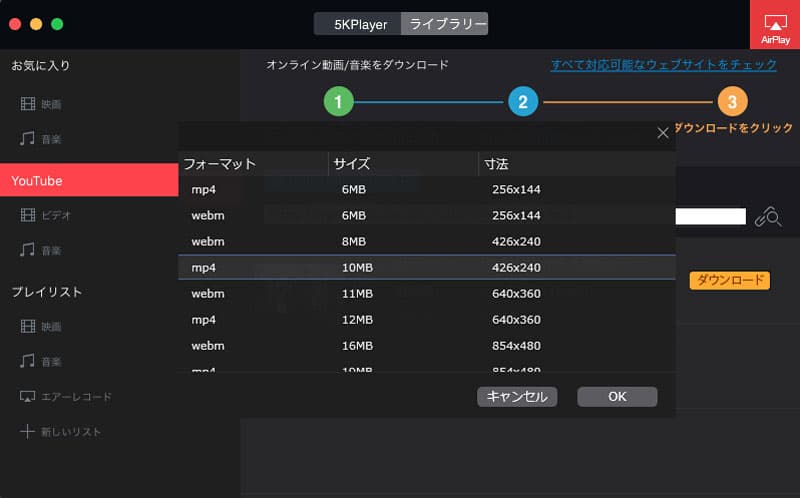Select the webm 16MB row
This screenshot has width=800, height=498.
tap(427, 345)
